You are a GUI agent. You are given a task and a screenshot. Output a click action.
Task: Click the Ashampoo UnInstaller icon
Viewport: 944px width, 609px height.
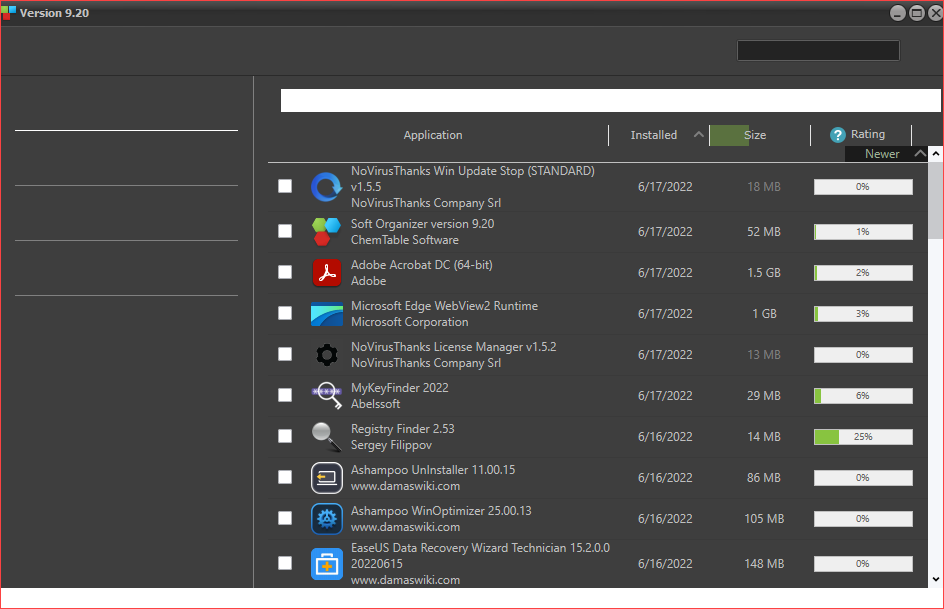coord(326,478)
